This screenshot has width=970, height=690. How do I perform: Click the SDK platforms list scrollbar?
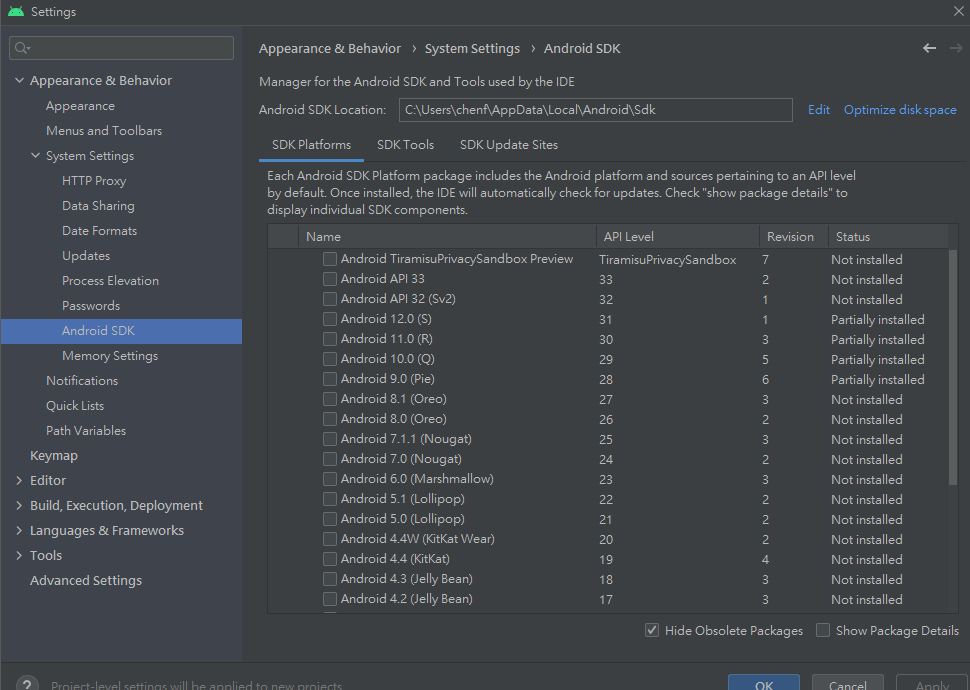click(952, 370)
